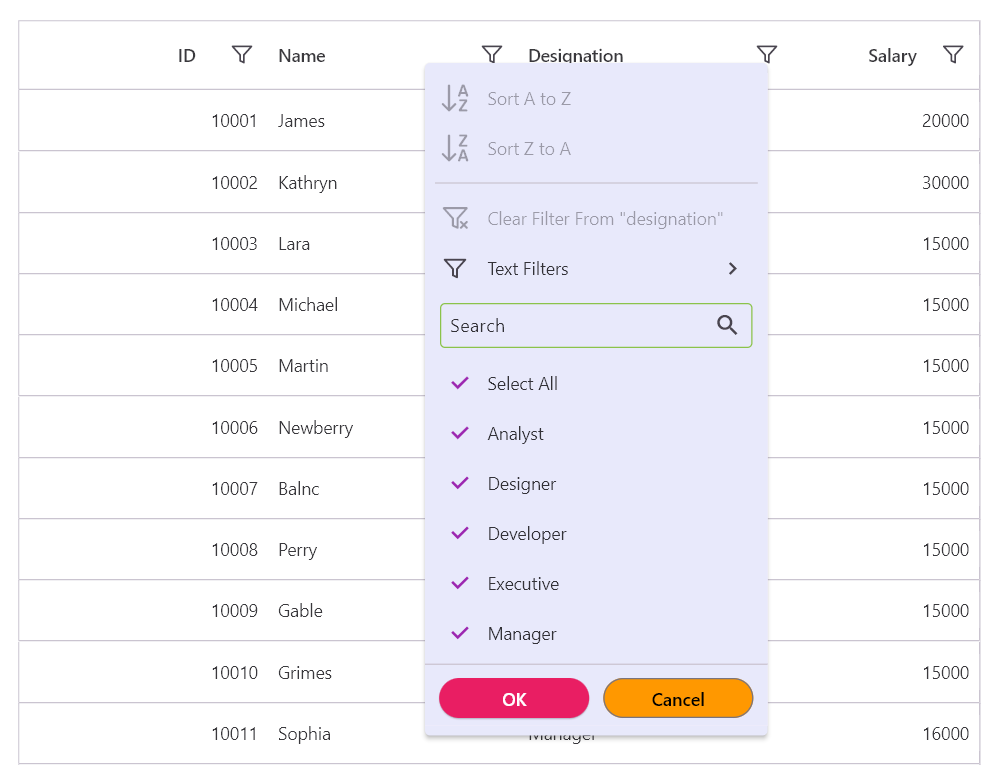Click the search magnifier icon
This screenshot has height=780, width=1001.
tap(727, 326)
